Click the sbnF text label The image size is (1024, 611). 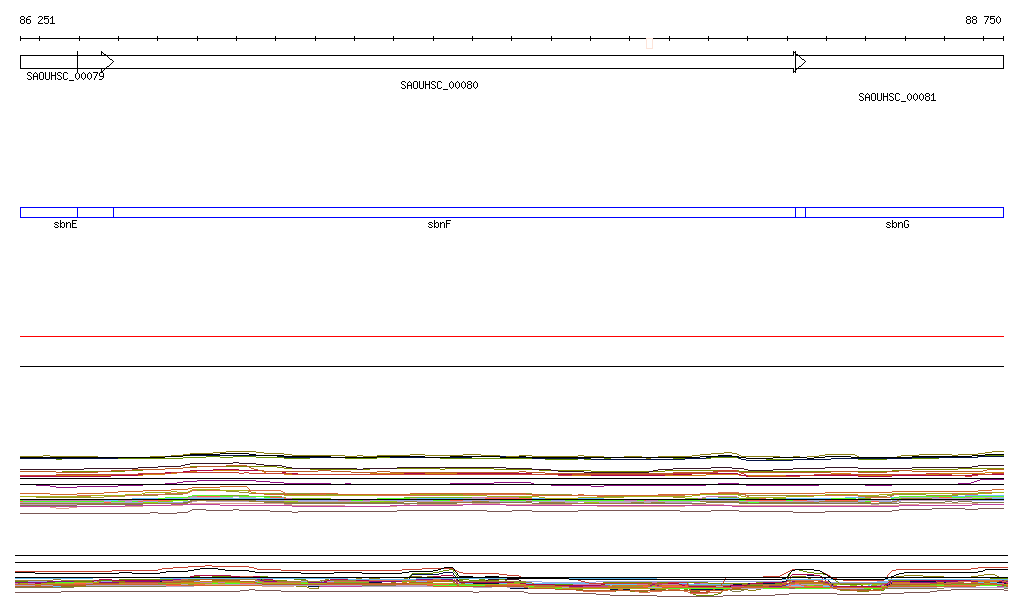(x=439, y=225)
